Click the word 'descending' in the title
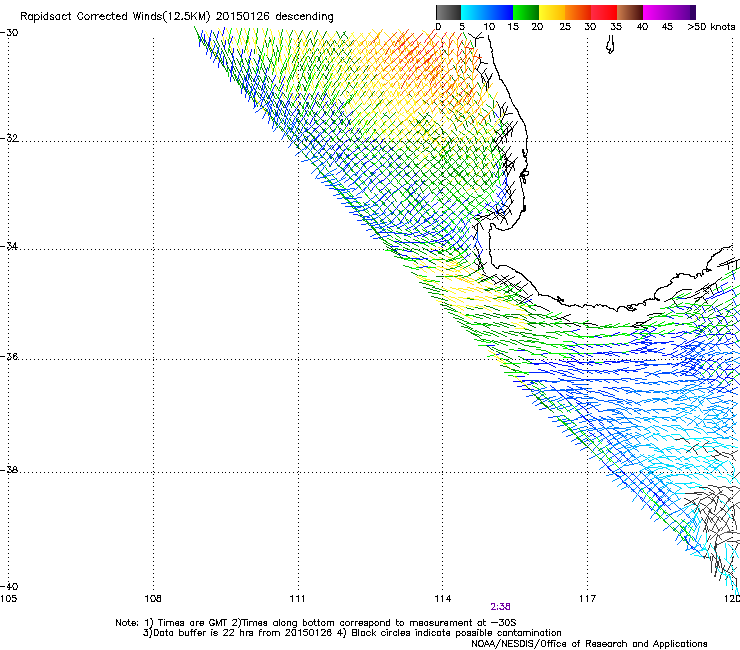 [x=304, y=17]
